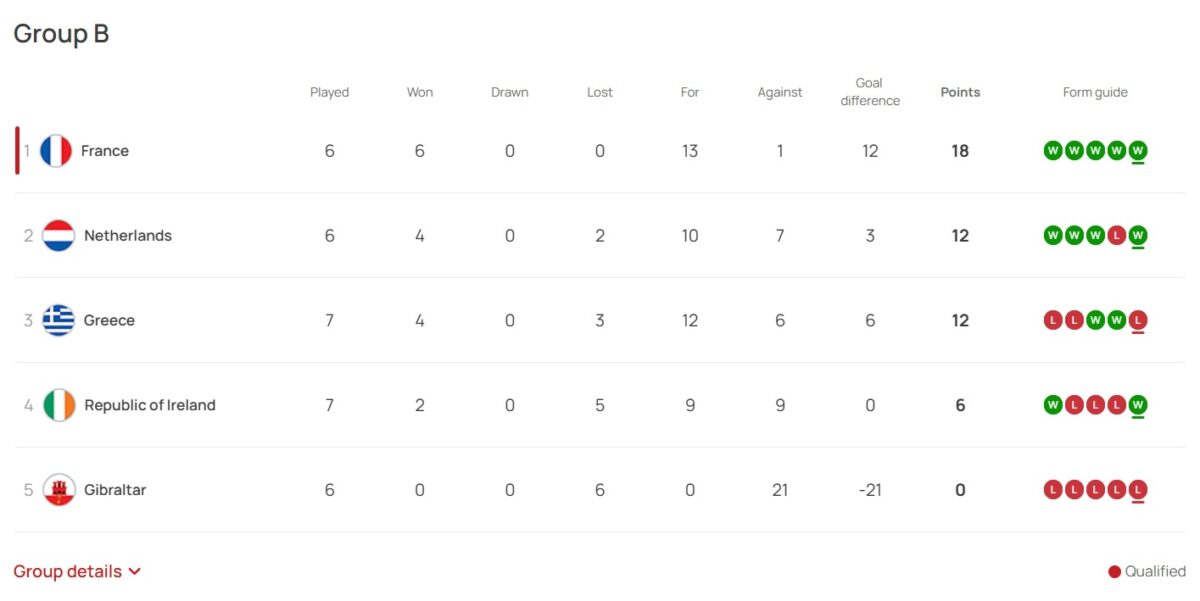
Task: Click the red Qualified legend dot
Action: [1114, 572]
